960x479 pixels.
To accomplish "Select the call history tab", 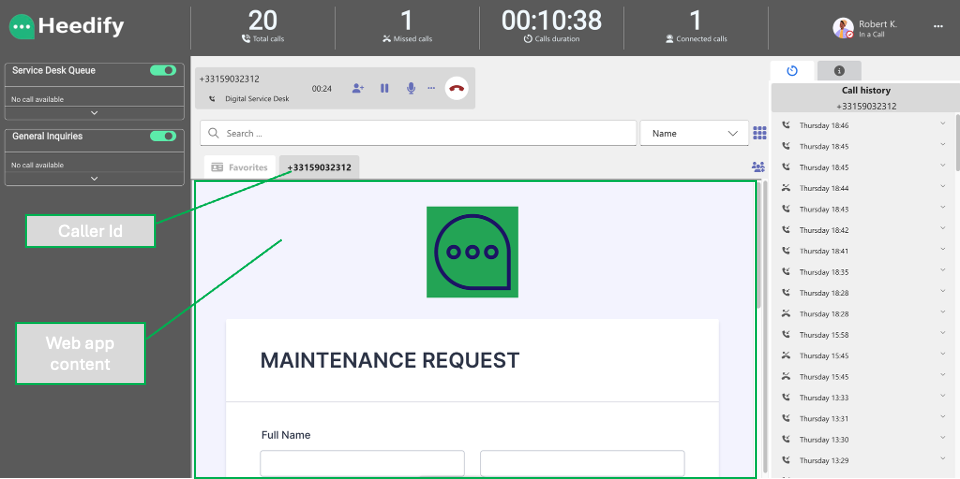I will coord(793,71).
